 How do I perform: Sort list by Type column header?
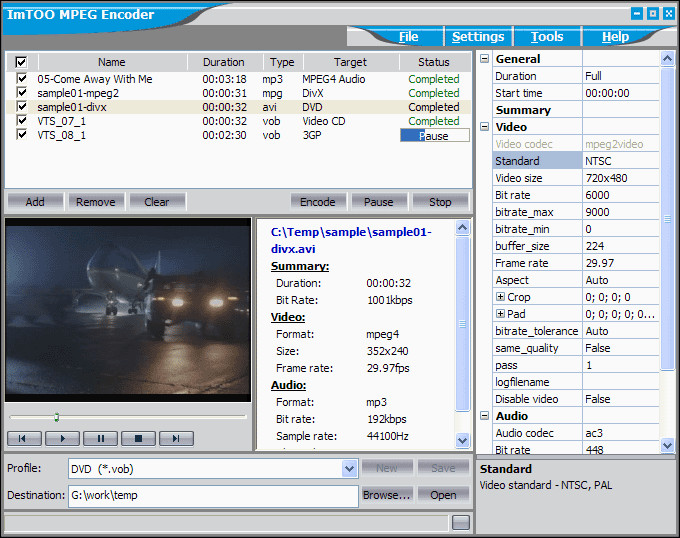pyautogui.click(x=282, y=62)
